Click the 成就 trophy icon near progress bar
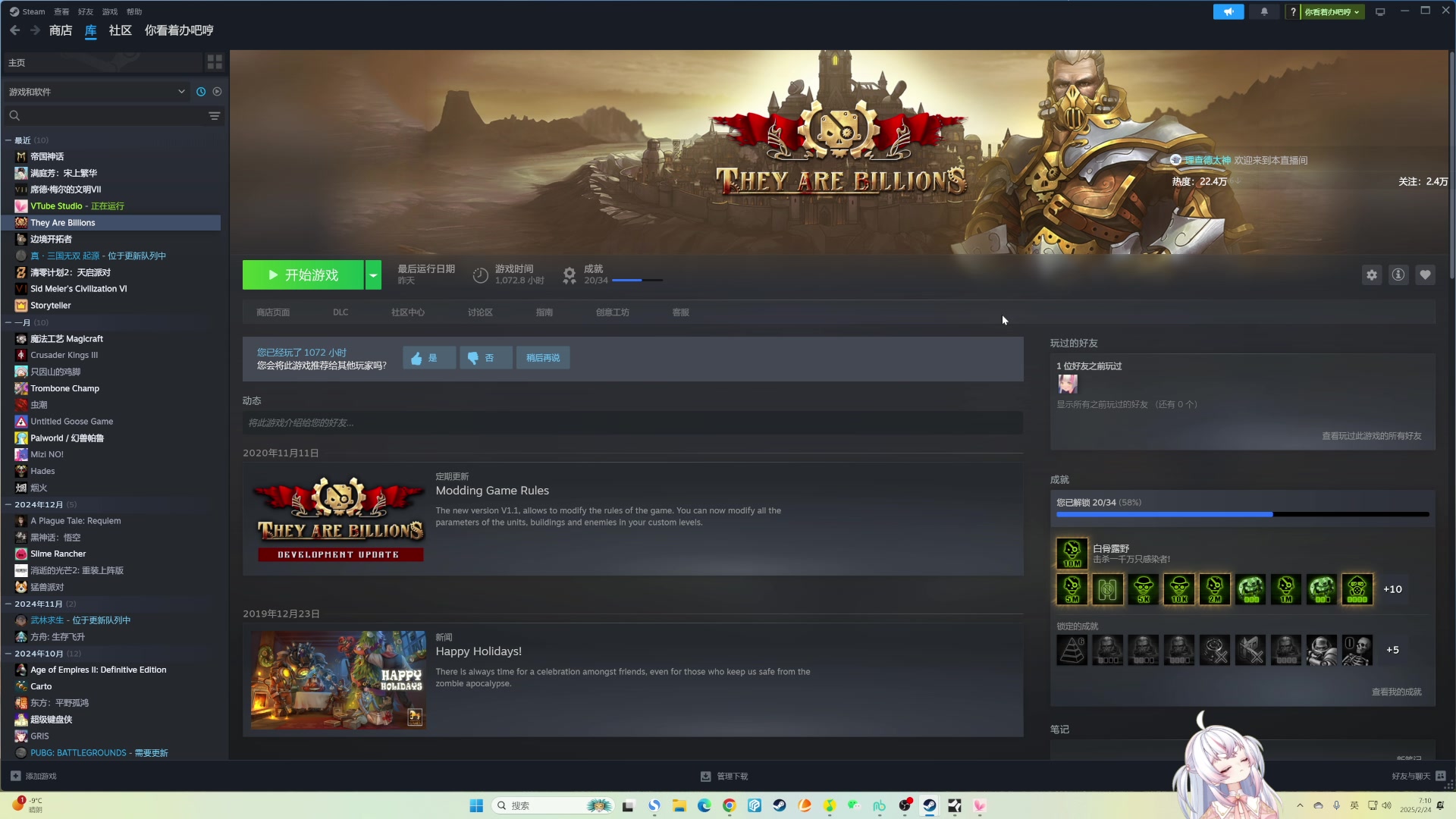1456x819 pixels. point(570,275)
